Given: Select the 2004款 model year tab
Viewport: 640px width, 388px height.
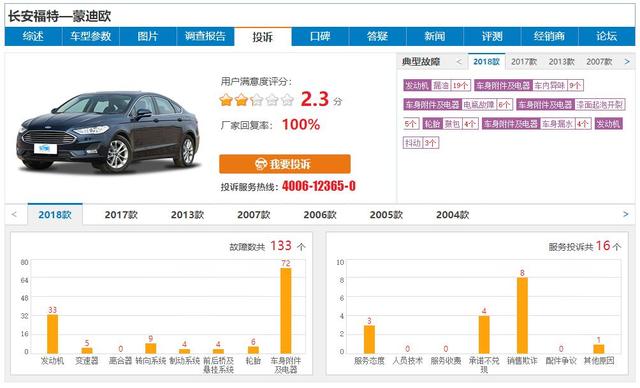Looking at the screenshot, I should pyautogui.click(x=452, y=215).
